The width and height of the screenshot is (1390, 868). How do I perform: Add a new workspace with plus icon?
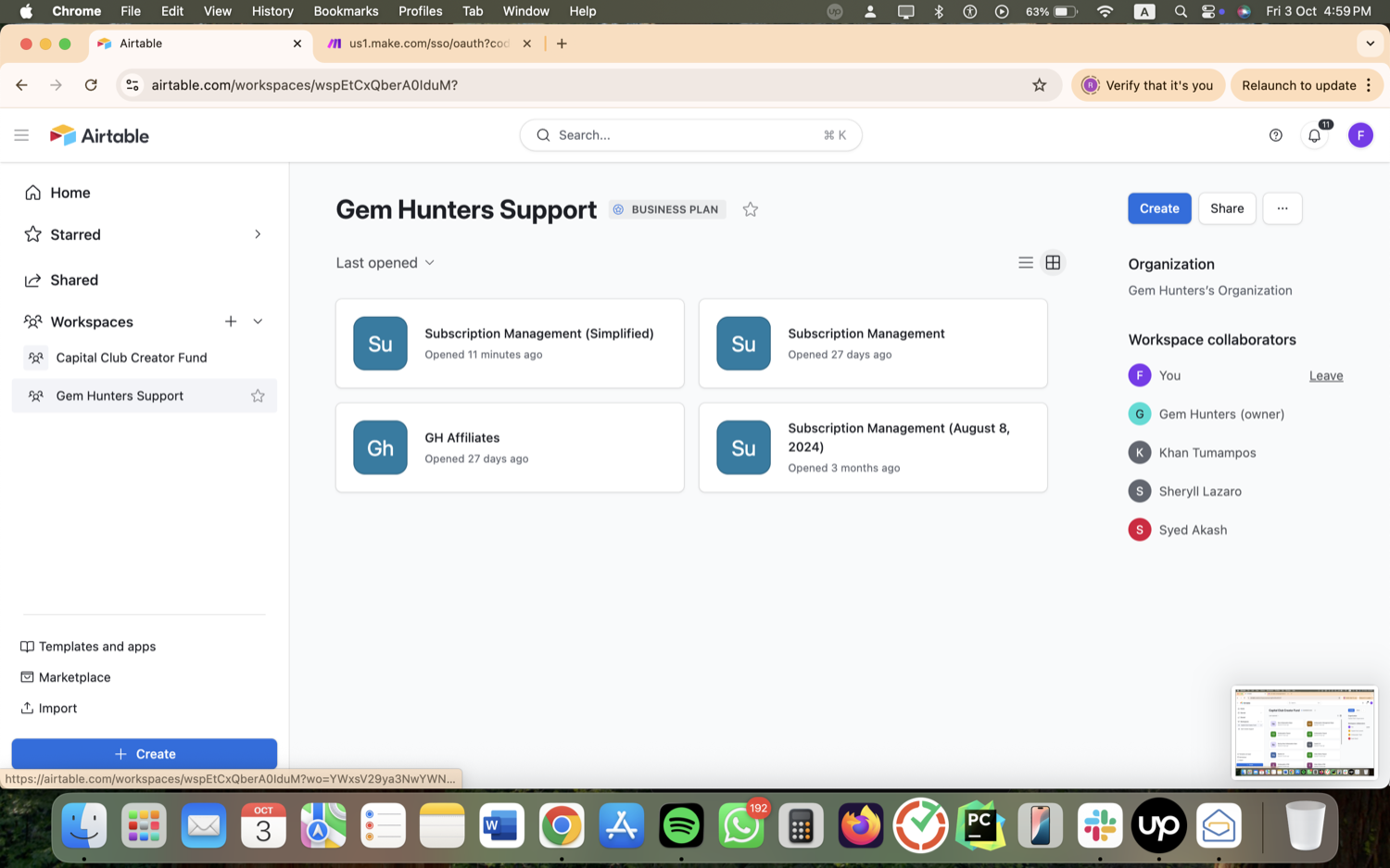click(231, 321)
